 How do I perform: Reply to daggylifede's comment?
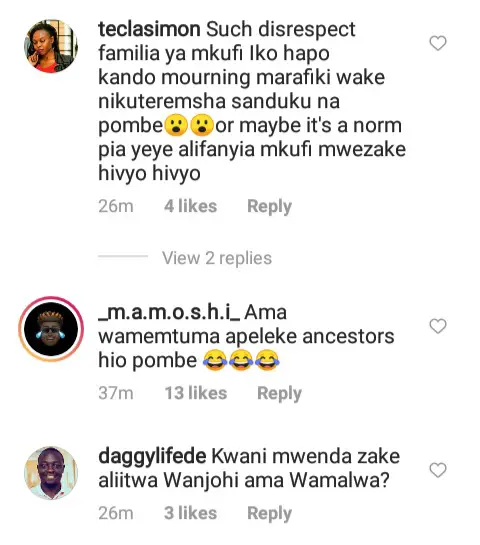click(x=269, y=513)
